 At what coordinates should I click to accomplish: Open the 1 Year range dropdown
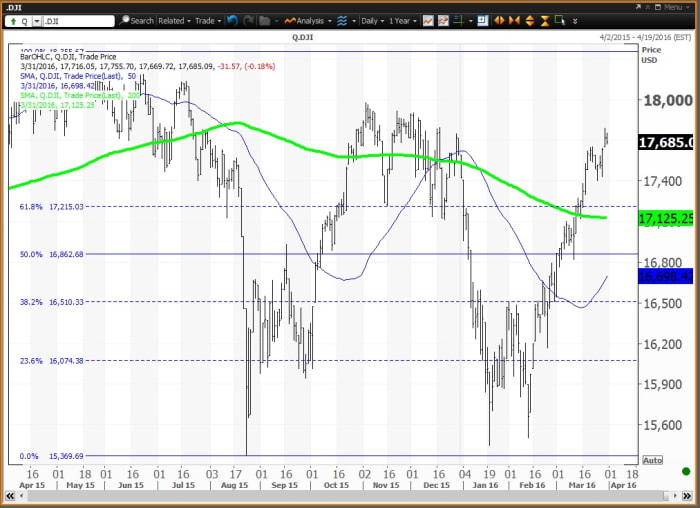[x=403, y=21]
